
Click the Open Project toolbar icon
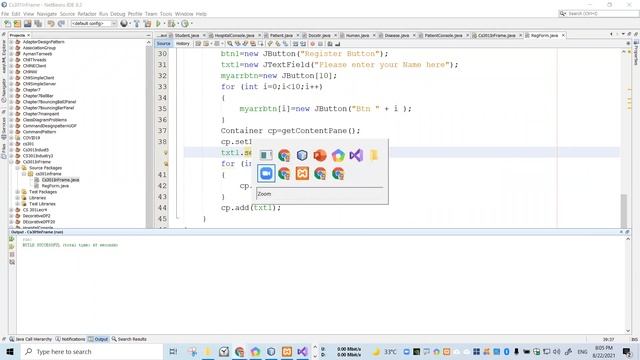coord(27,24)
